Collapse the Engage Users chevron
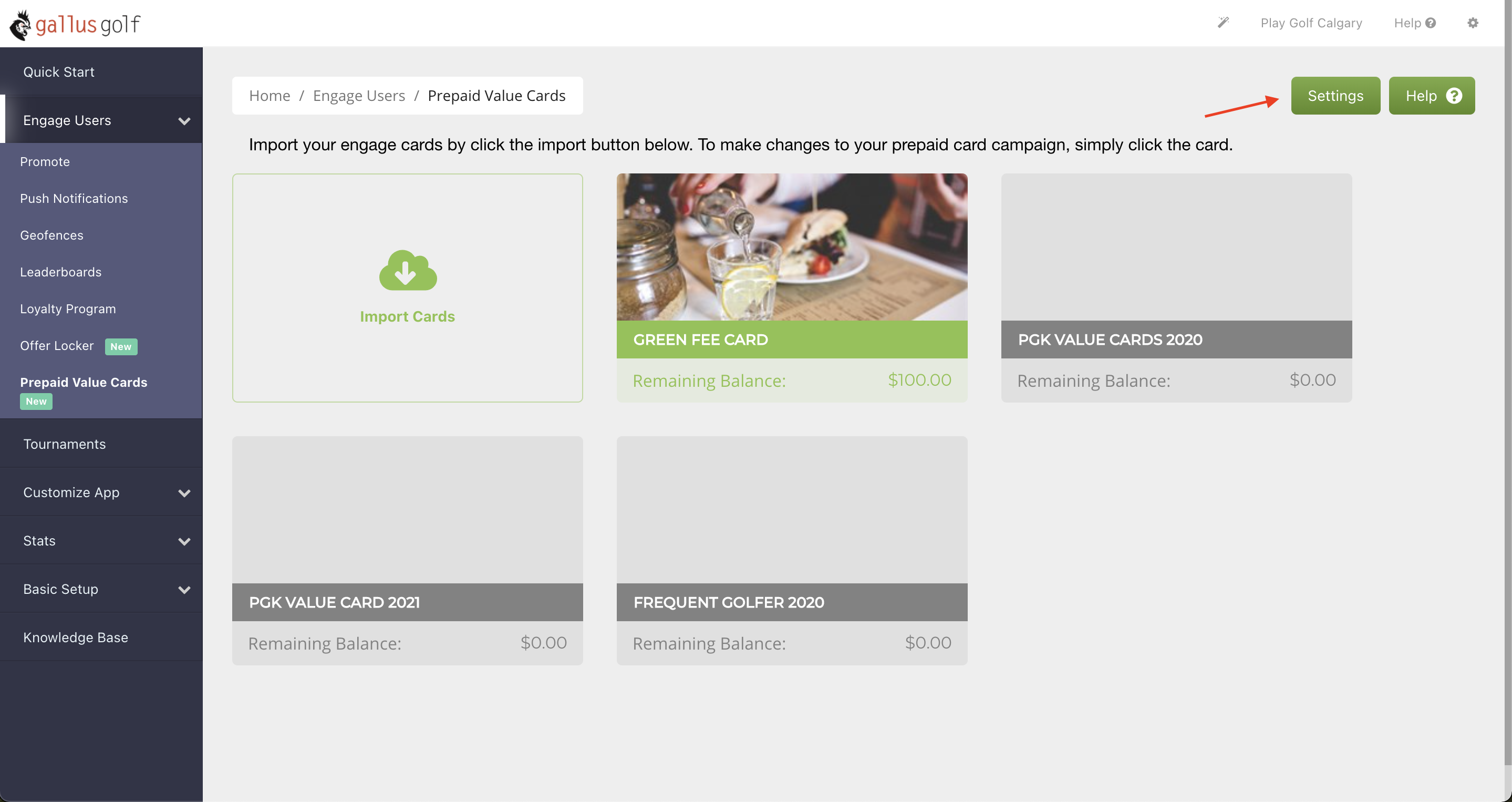1512x802 pixels. tap(184, 121)
